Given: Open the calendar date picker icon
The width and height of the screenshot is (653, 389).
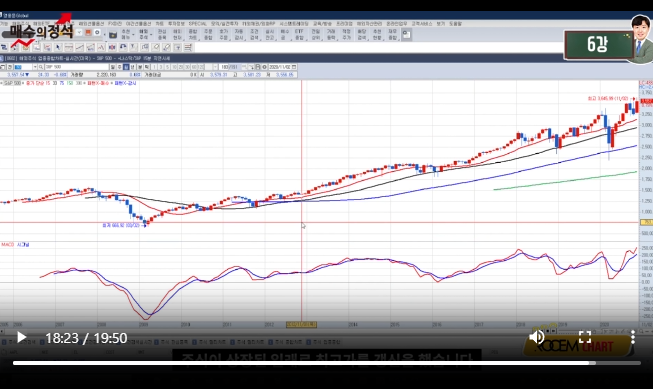Looking at the screenshot, I should [294, 67].
